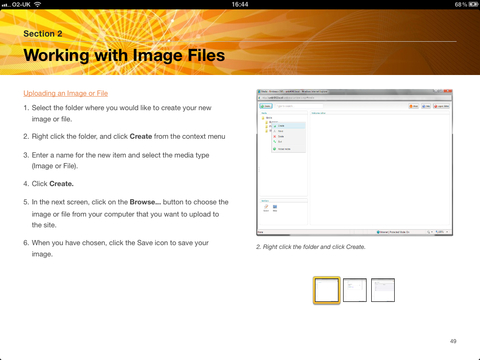
Task: Tap step 4 'Click Create.'
Action: (x=48, y=184)
